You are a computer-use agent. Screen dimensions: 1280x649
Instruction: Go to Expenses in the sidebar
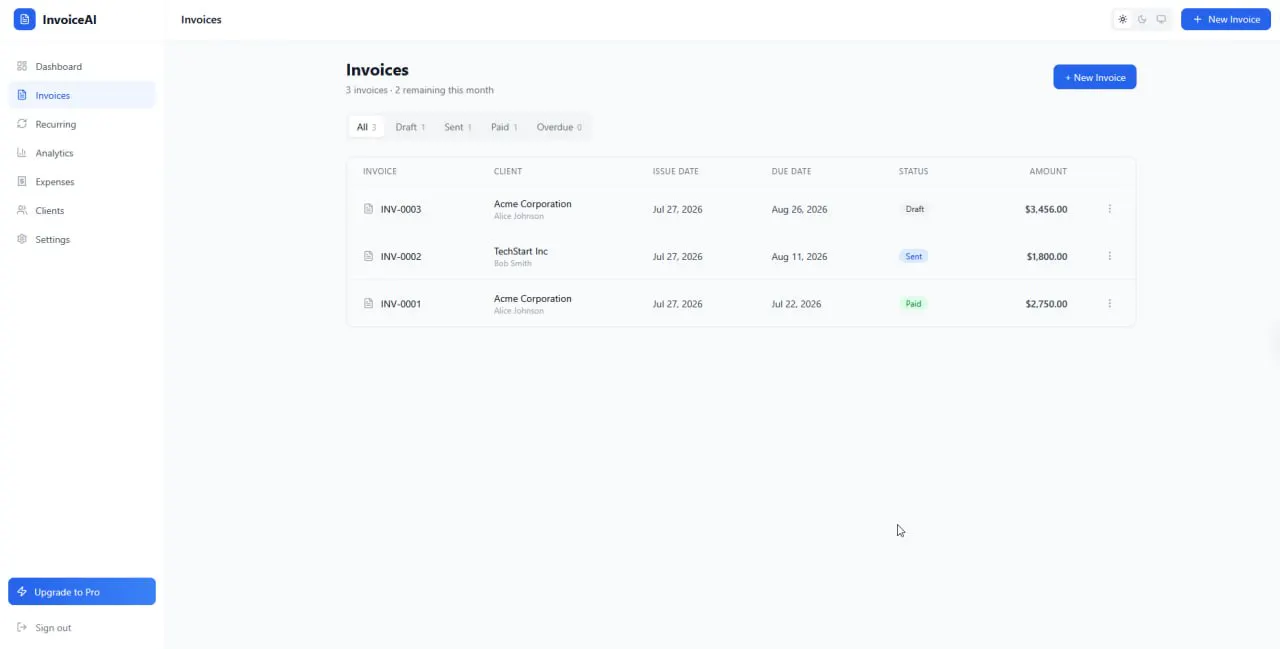pos(82,182)
